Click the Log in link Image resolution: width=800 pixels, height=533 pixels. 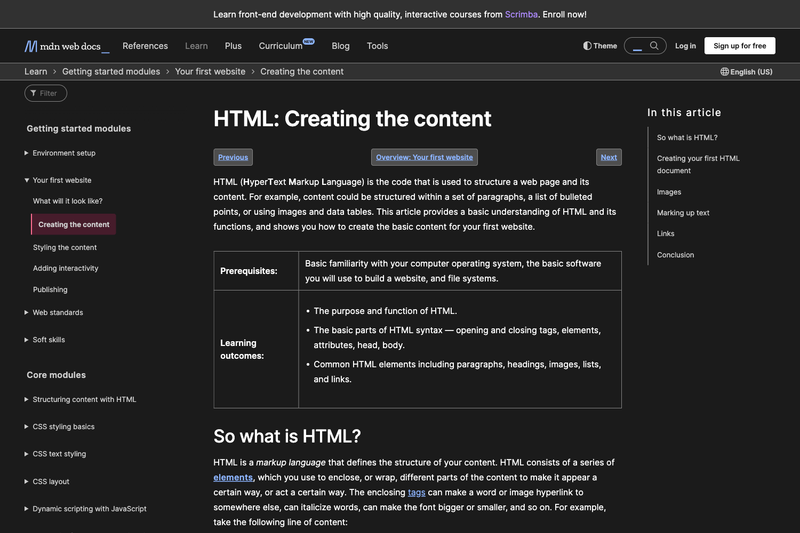click(x=685, y=46)
